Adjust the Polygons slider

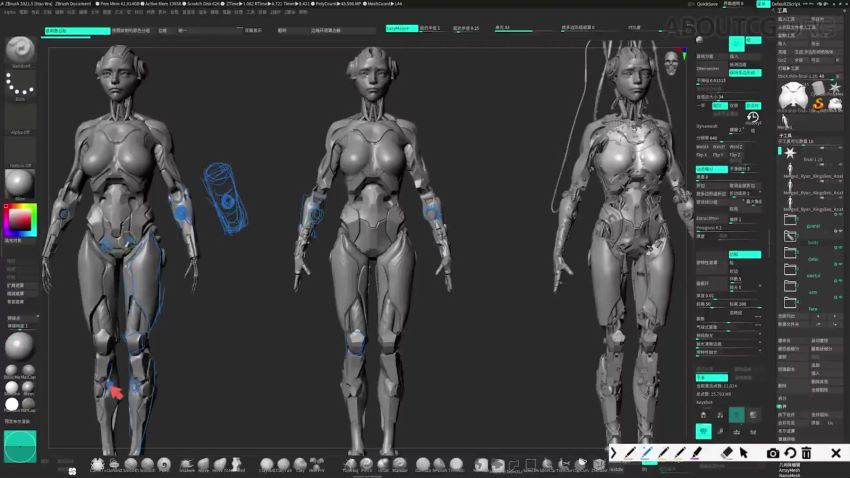(x=727, y=228)
